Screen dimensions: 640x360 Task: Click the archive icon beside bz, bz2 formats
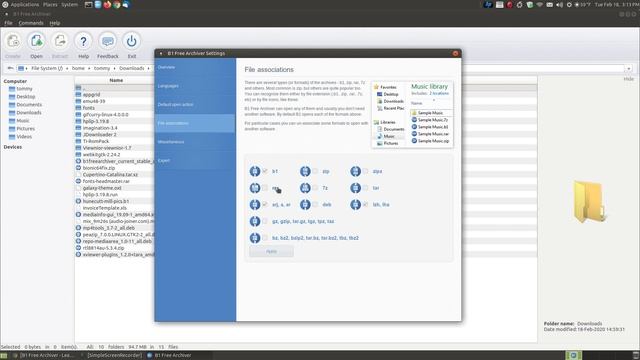click(x=255, y=238)
